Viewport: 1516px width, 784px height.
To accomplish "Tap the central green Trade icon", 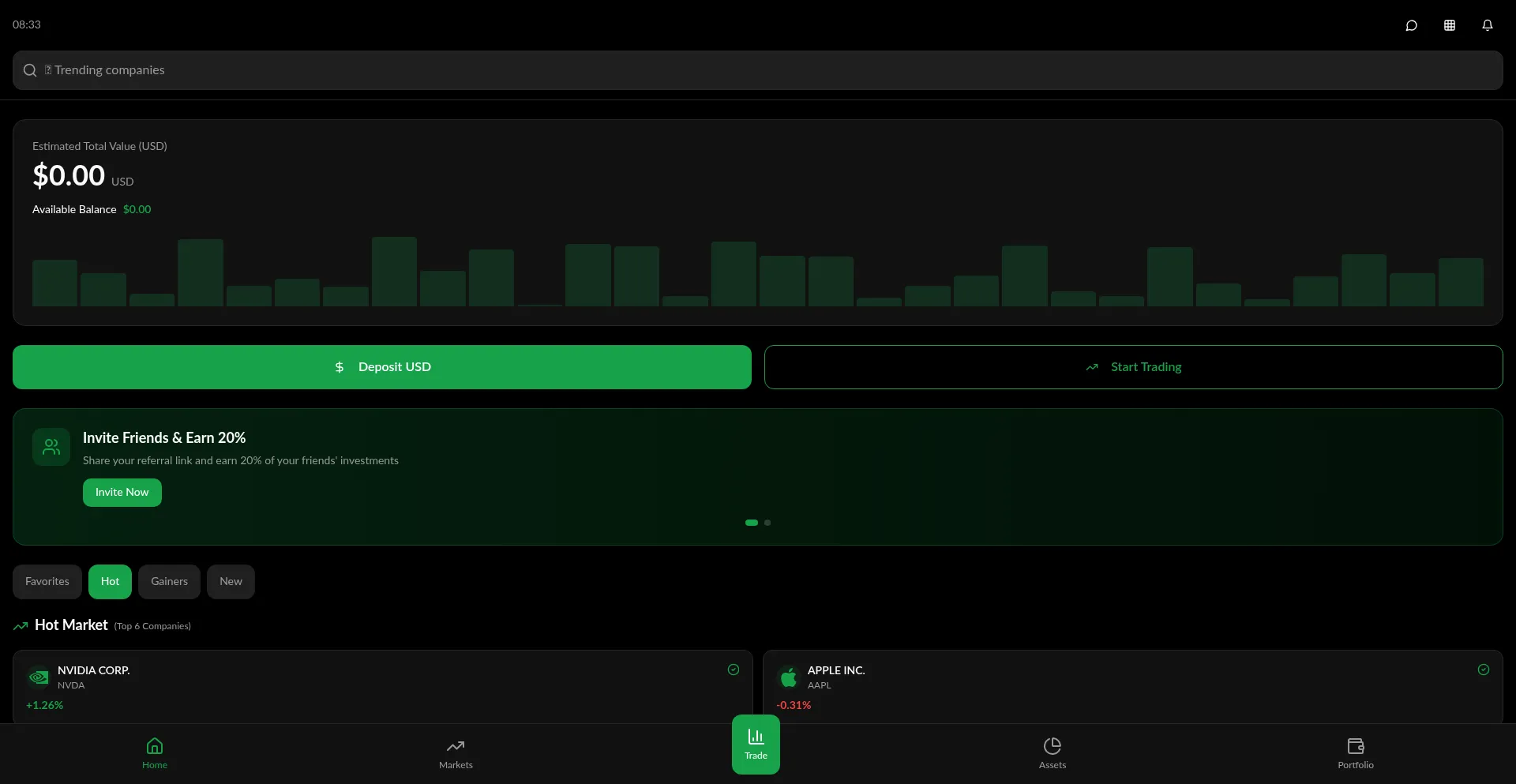I will click(x=755, y=743).
